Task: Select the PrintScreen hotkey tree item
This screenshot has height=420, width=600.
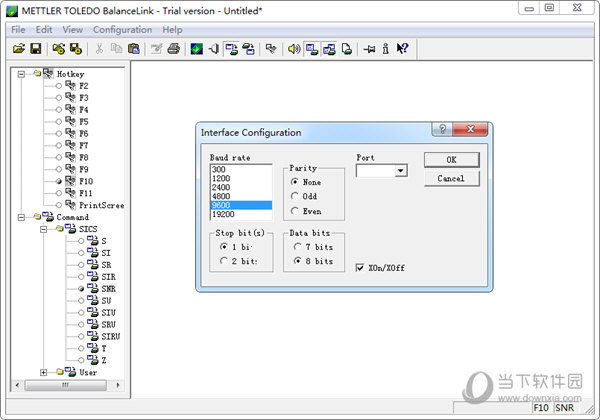Action: (x=101, y=205)
